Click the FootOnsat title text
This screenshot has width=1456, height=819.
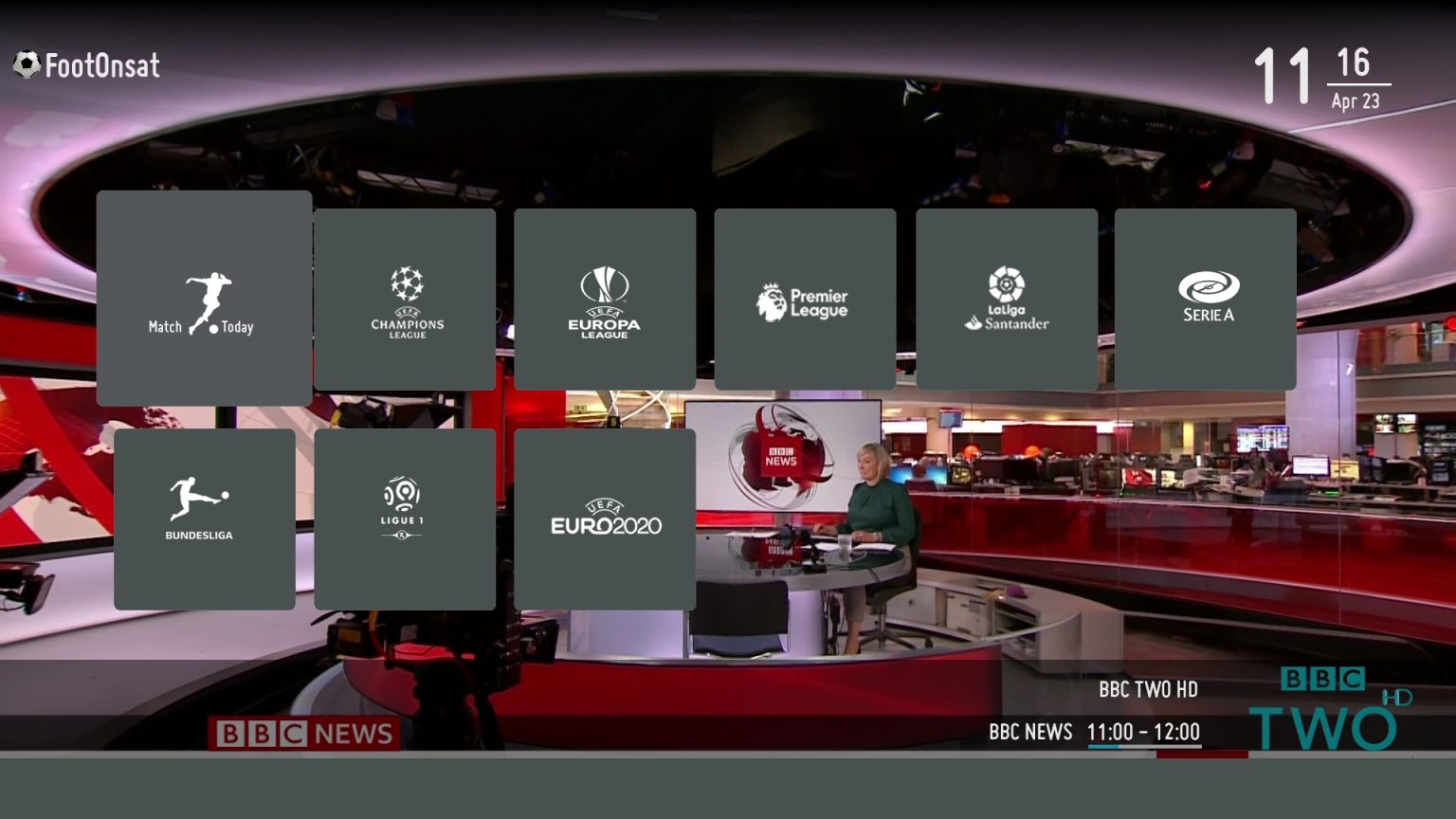102,65
